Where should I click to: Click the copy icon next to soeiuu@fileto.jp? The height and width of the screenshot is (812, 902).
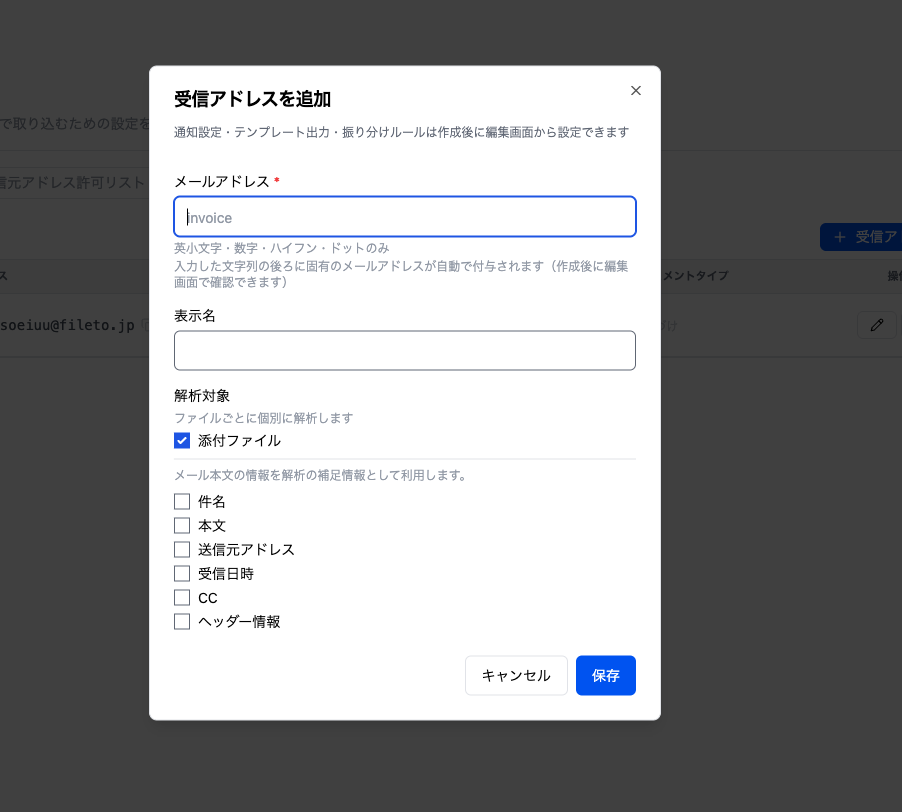tap(145, 325)
